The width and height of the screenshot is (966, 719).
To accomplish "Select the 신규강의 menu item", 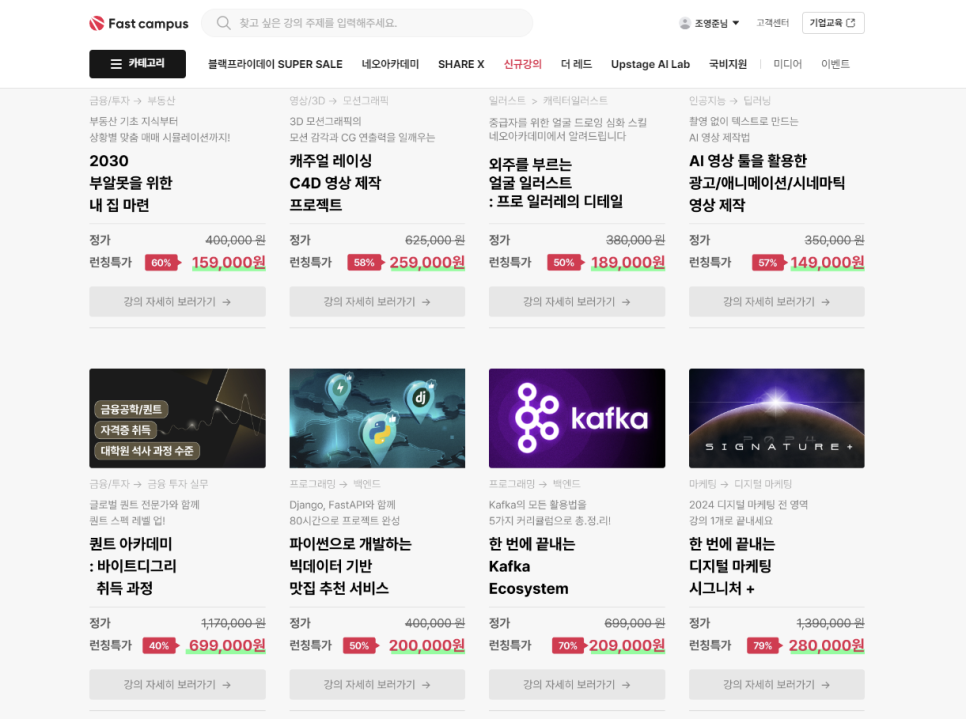I will (522, 64).
